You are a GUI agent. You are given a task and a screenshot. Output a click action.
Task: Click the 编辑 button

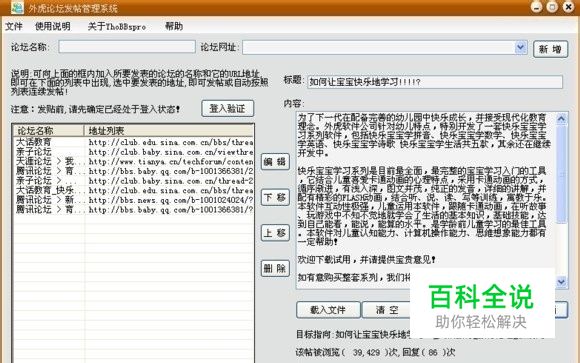click(x=275, y=162)
